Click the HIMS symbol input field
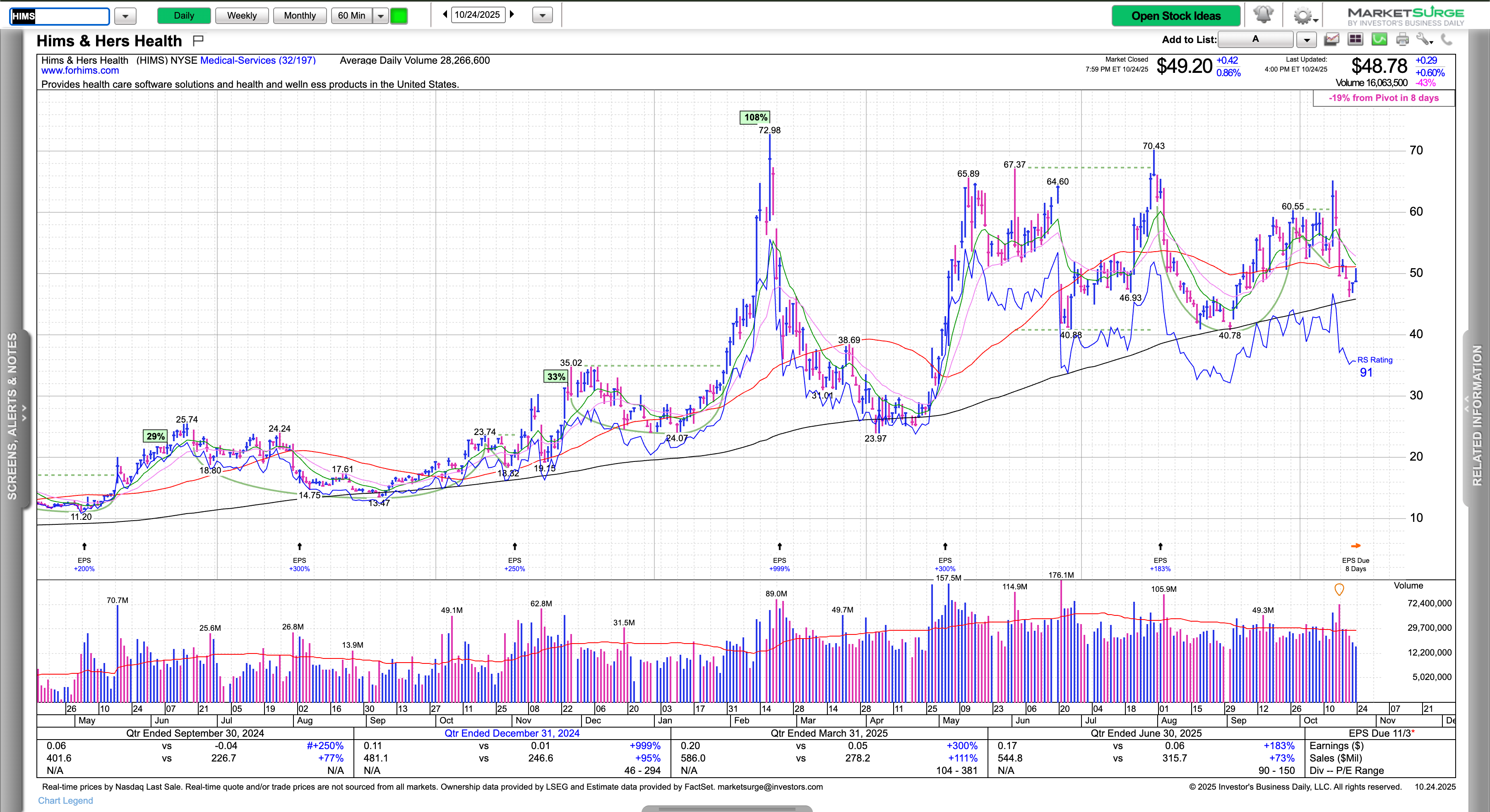 60,16
